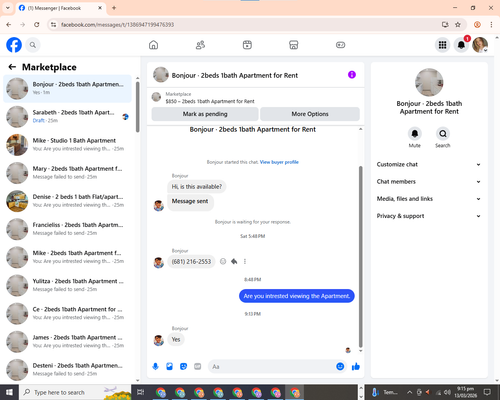Open a new Chrome tab

[x=114, y=8]
